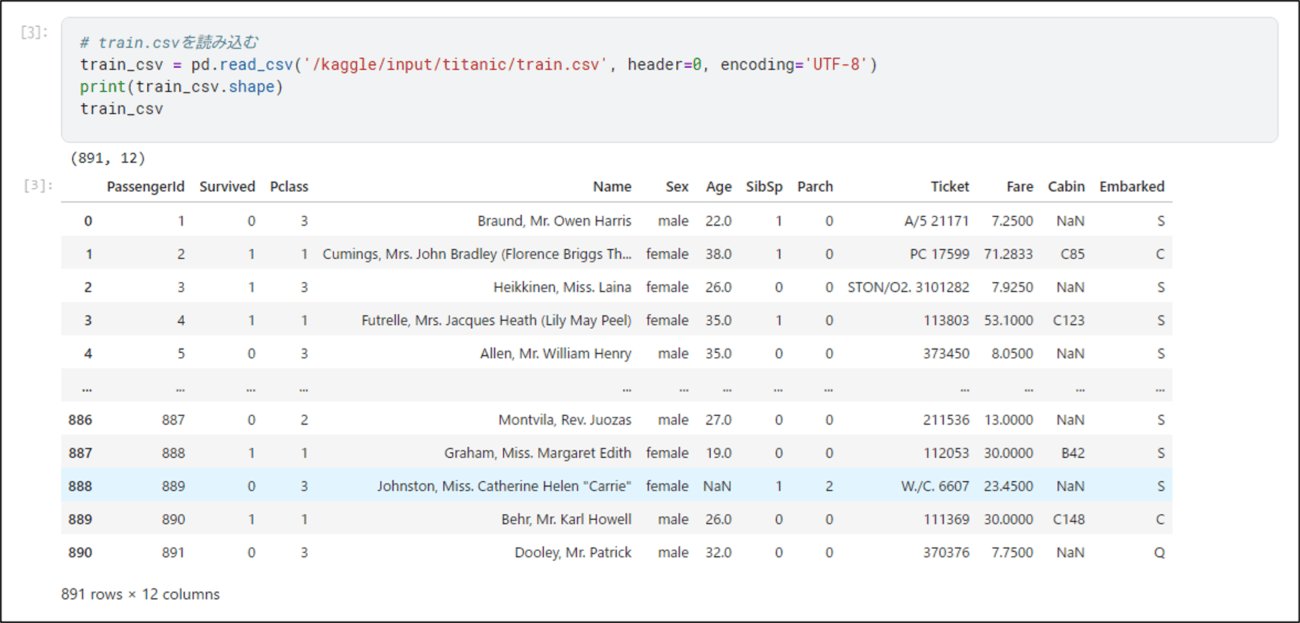Click 'Futrelle, Mrs. Jacques Heath' name cell
Image resolution: width=1300 pixels, height=623 pixels.
496,320
